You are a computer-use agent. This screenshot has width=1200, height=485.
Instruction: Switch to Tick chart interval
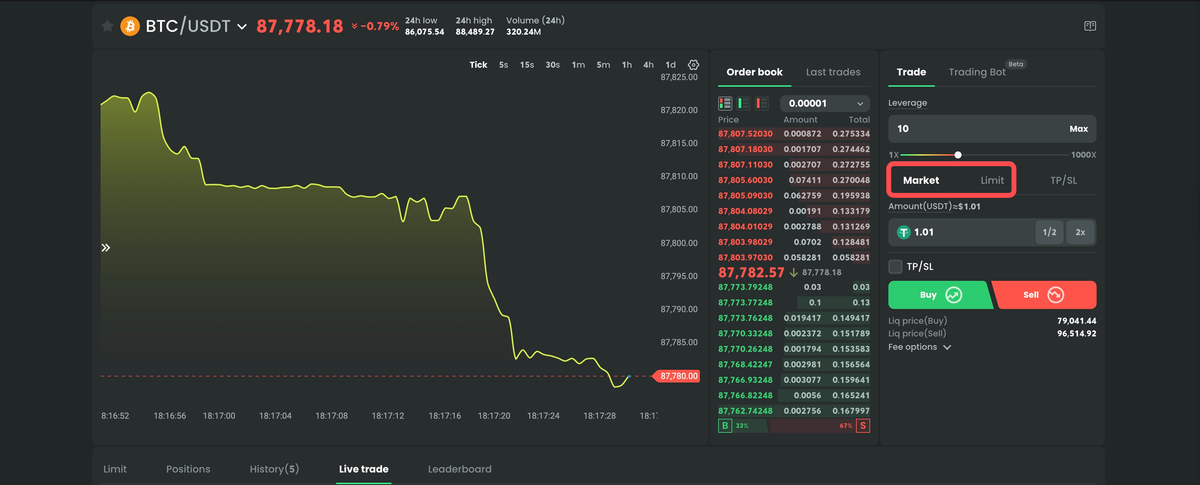478,65
